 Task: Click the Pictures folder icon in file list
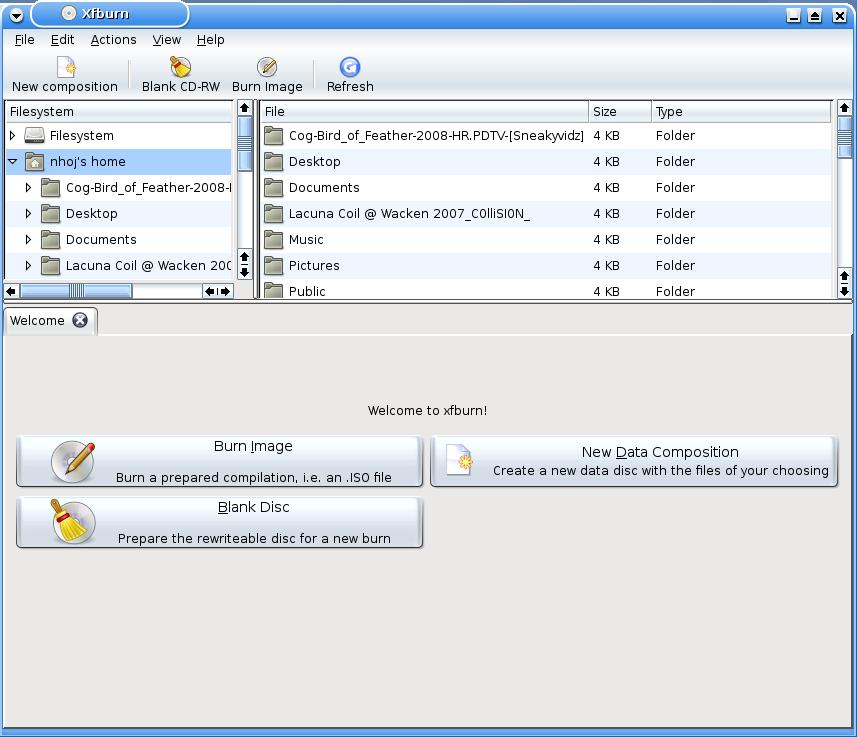coord(274,266)
